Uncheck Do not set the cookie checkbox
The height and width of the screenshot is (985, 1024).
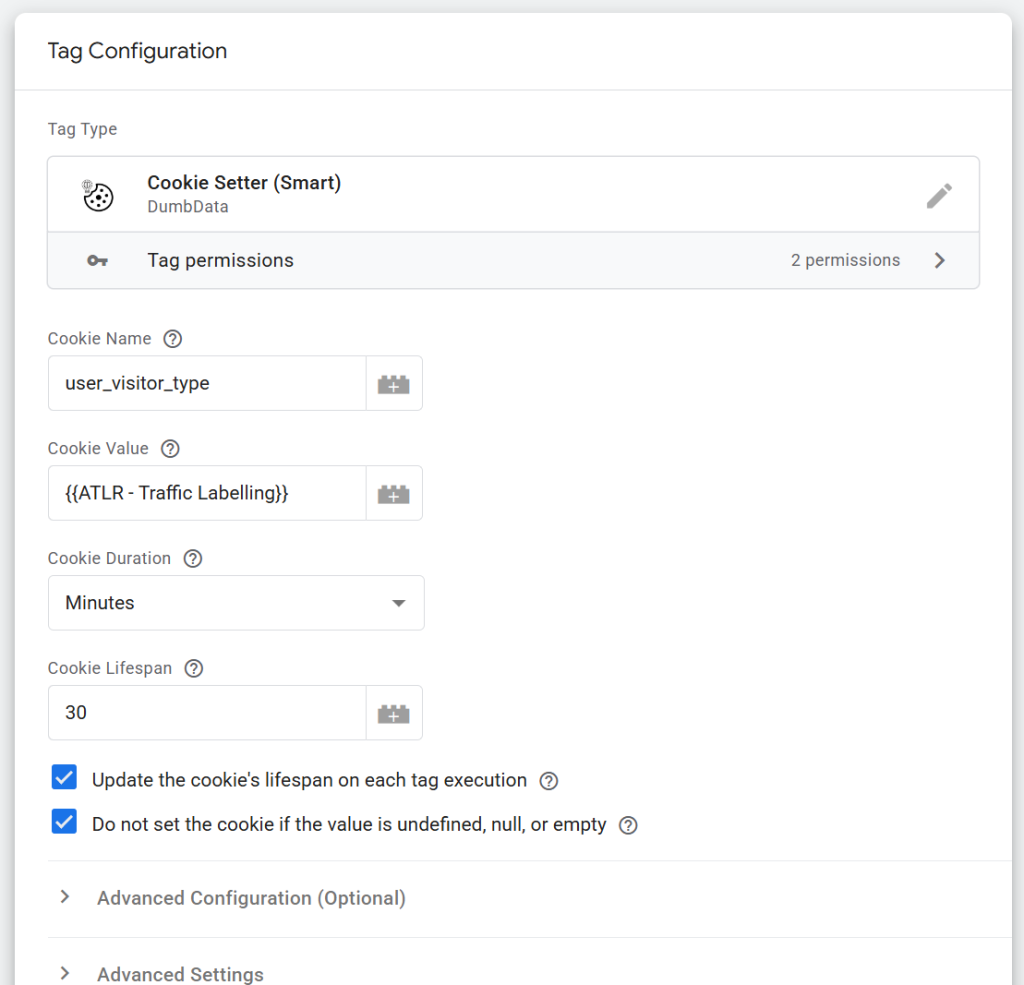click(x=65, y=823)
